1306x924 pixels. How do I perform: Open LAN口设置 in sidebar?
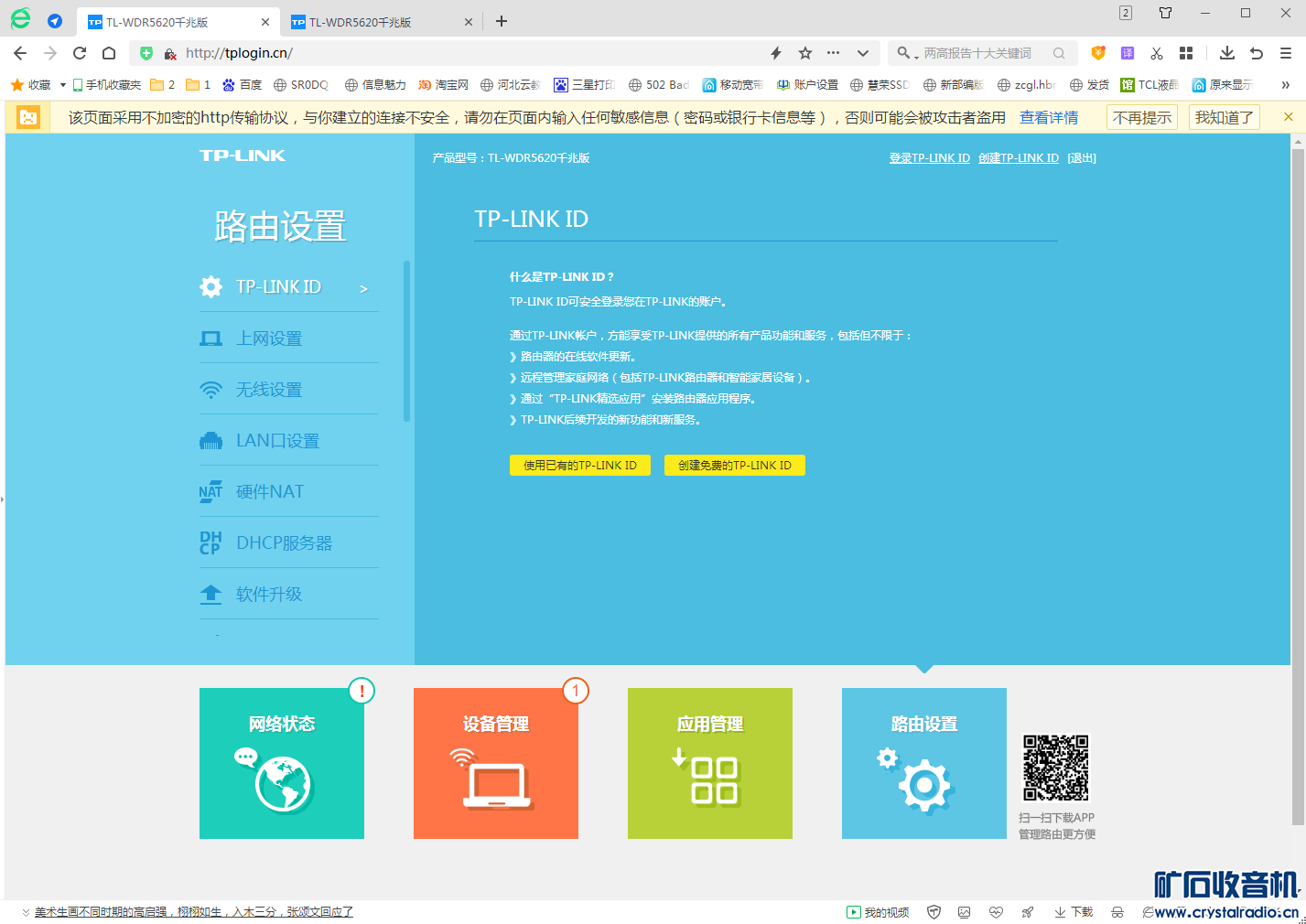point(288,440)
